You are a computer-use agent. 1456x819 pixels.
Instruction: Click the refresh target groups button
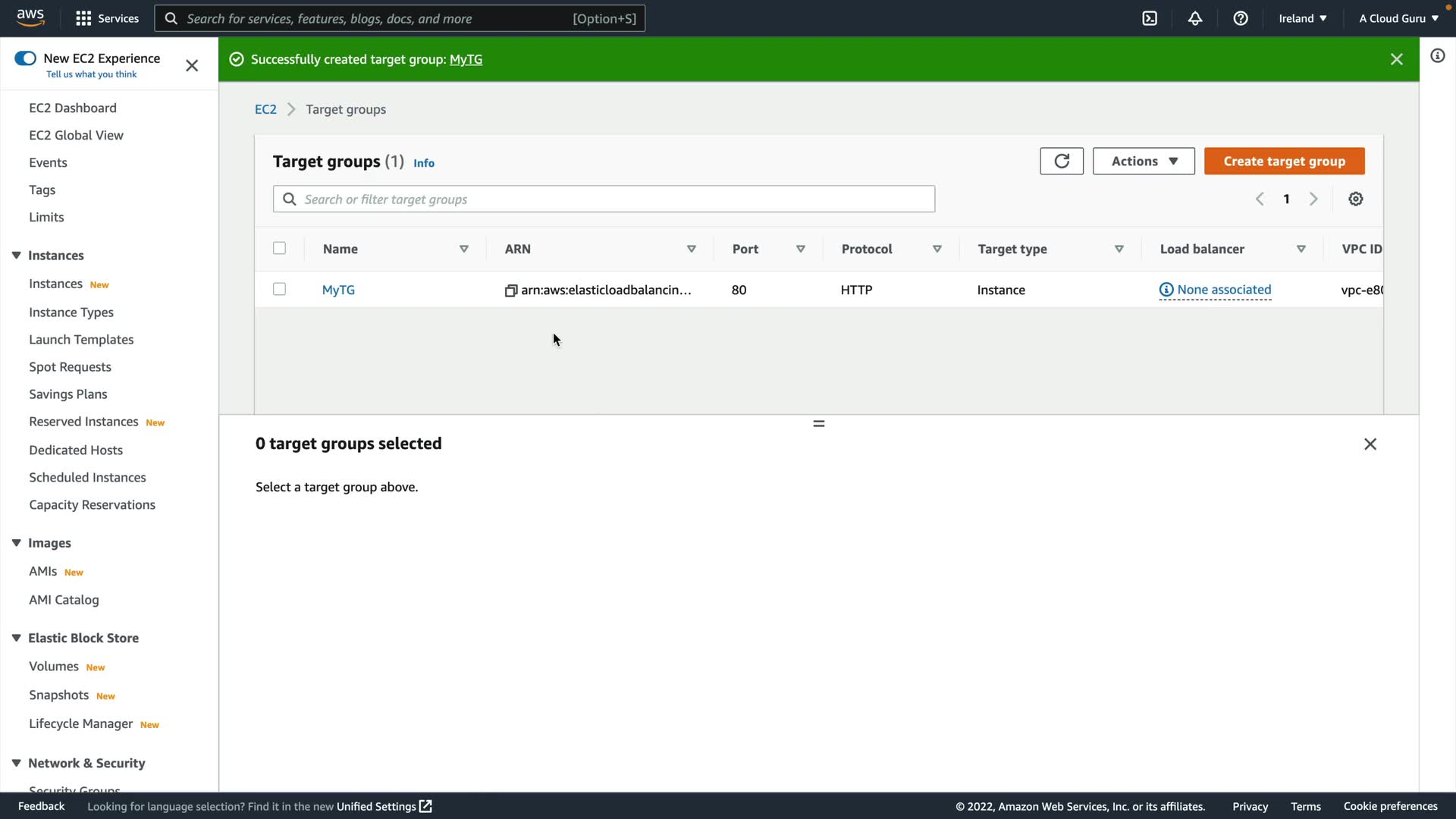(1061, 161)
